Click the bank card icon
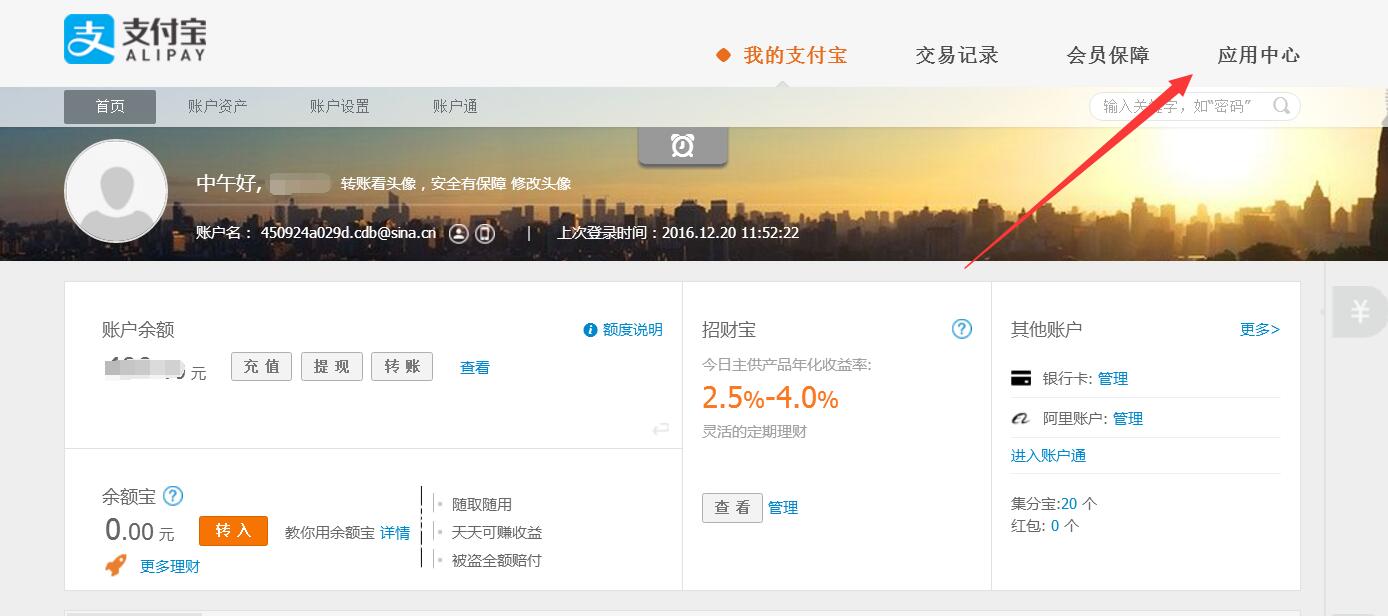 pyautogui.click(x=1021, y=378)
